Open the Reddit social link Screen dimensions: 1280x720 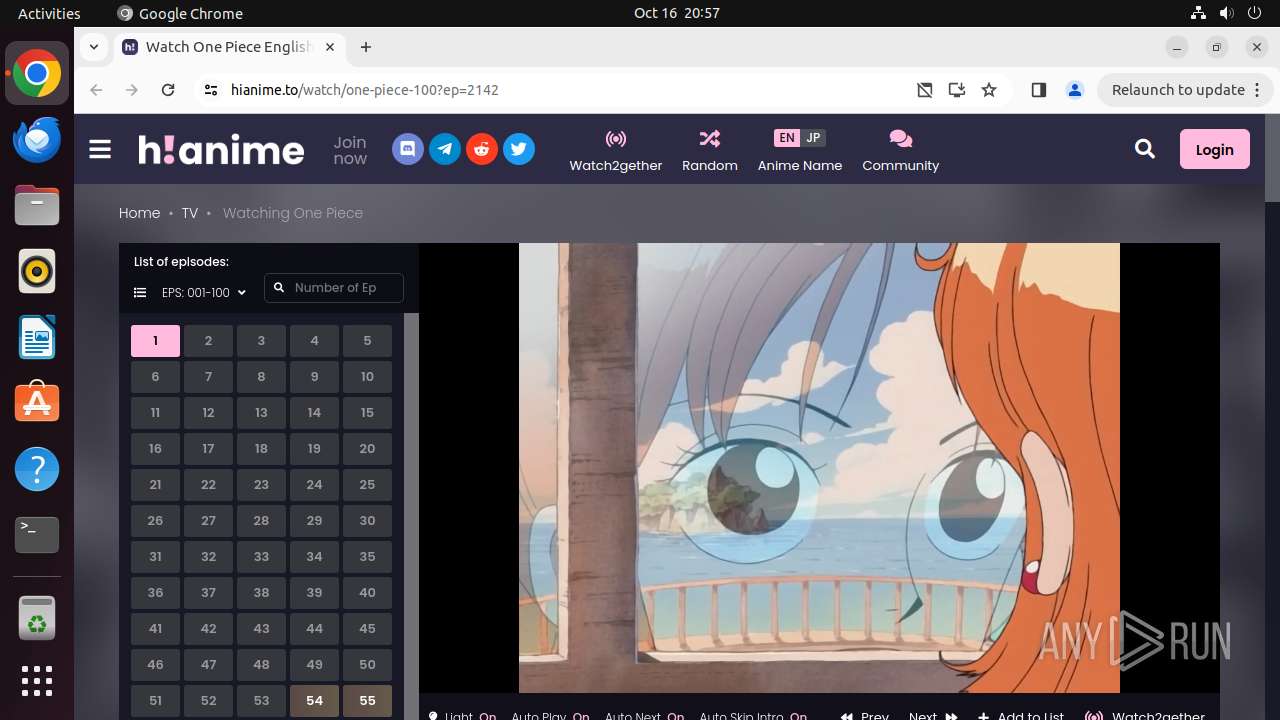tap(481, 150)
